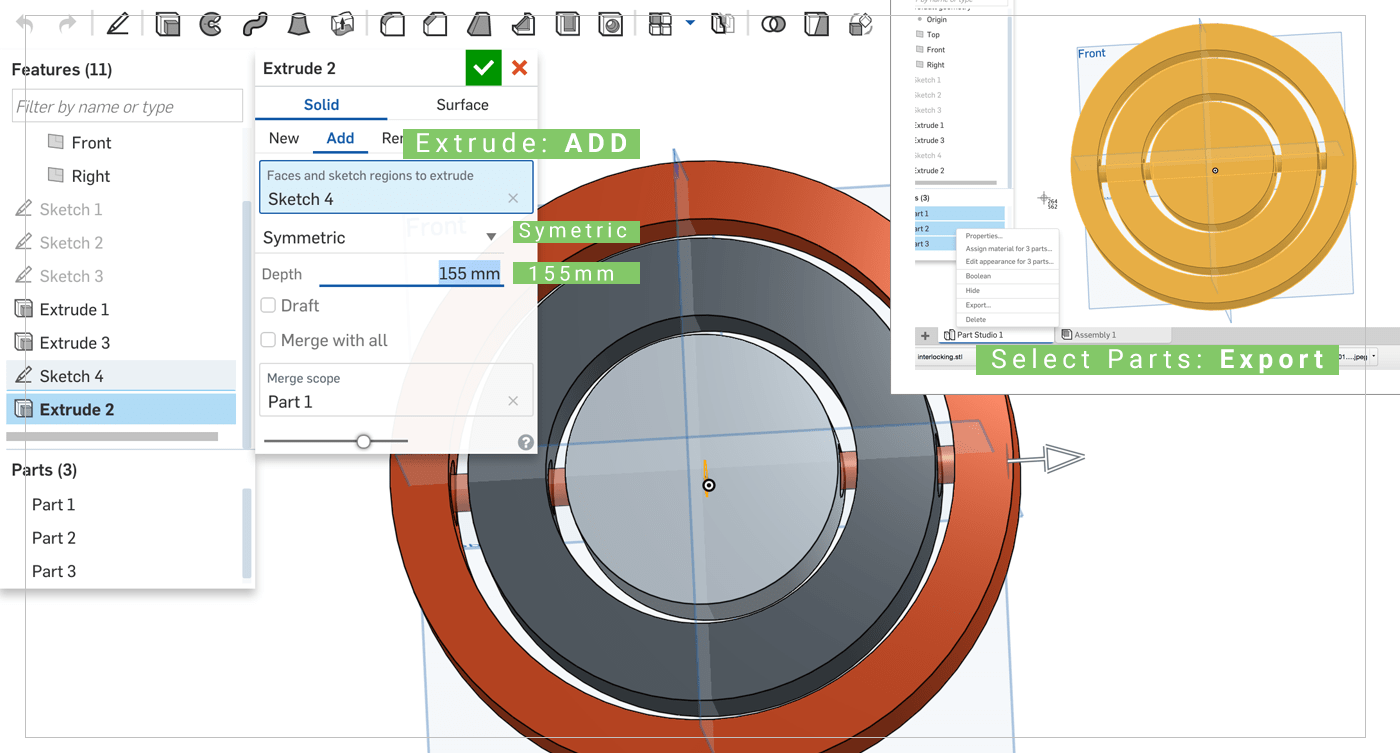This screenshot has width=1400, height=753.
Task: Select the Extrude tool in the toolbar
Action: coord(168,23)
